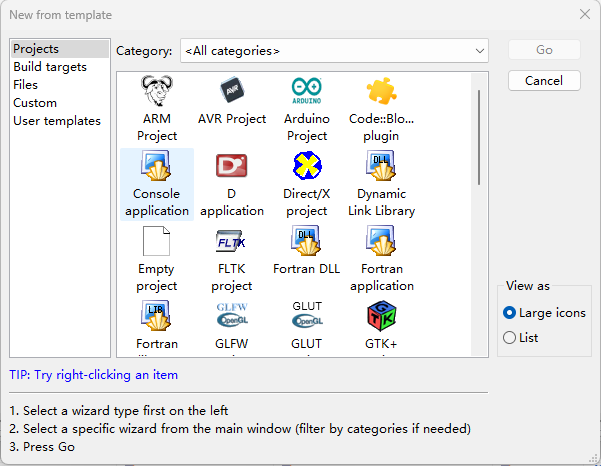Switch view to List
This screenshot has height=466, width=601.
[521, 338]
